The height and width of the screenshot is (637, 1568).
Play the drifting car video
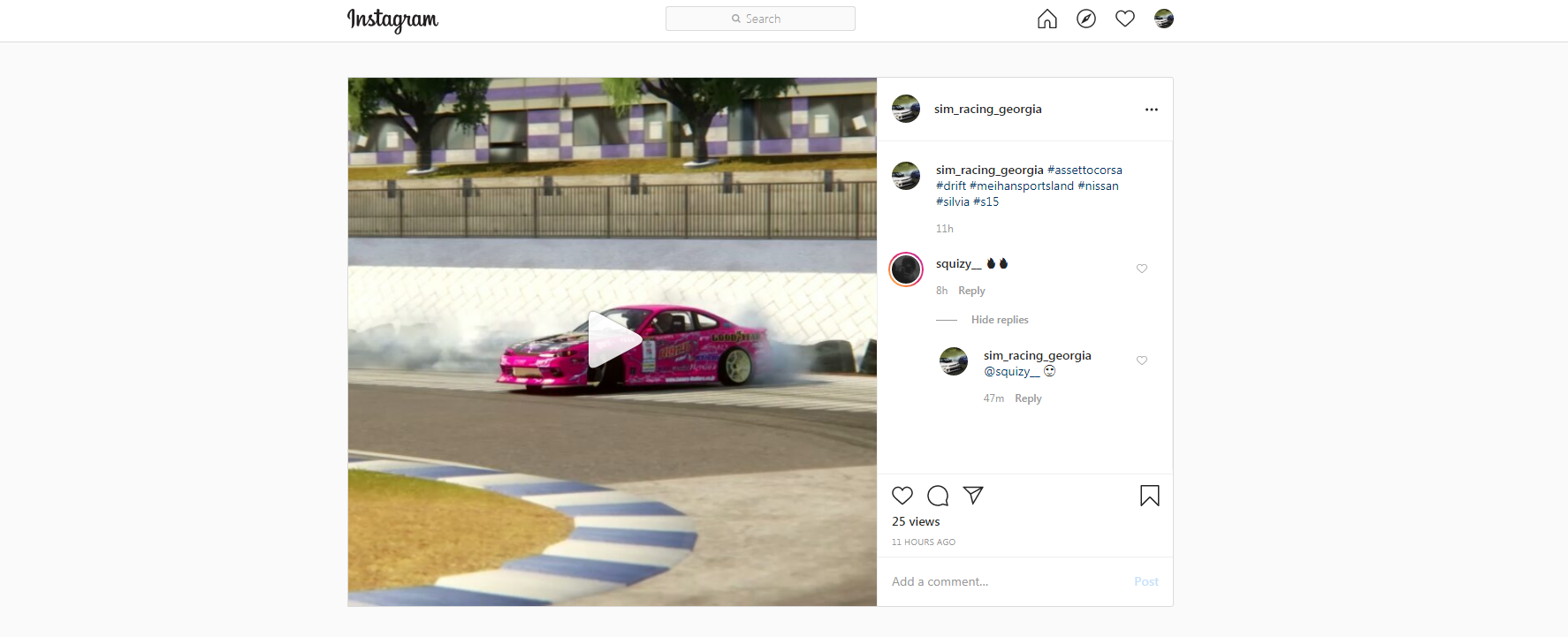(612, 340)
